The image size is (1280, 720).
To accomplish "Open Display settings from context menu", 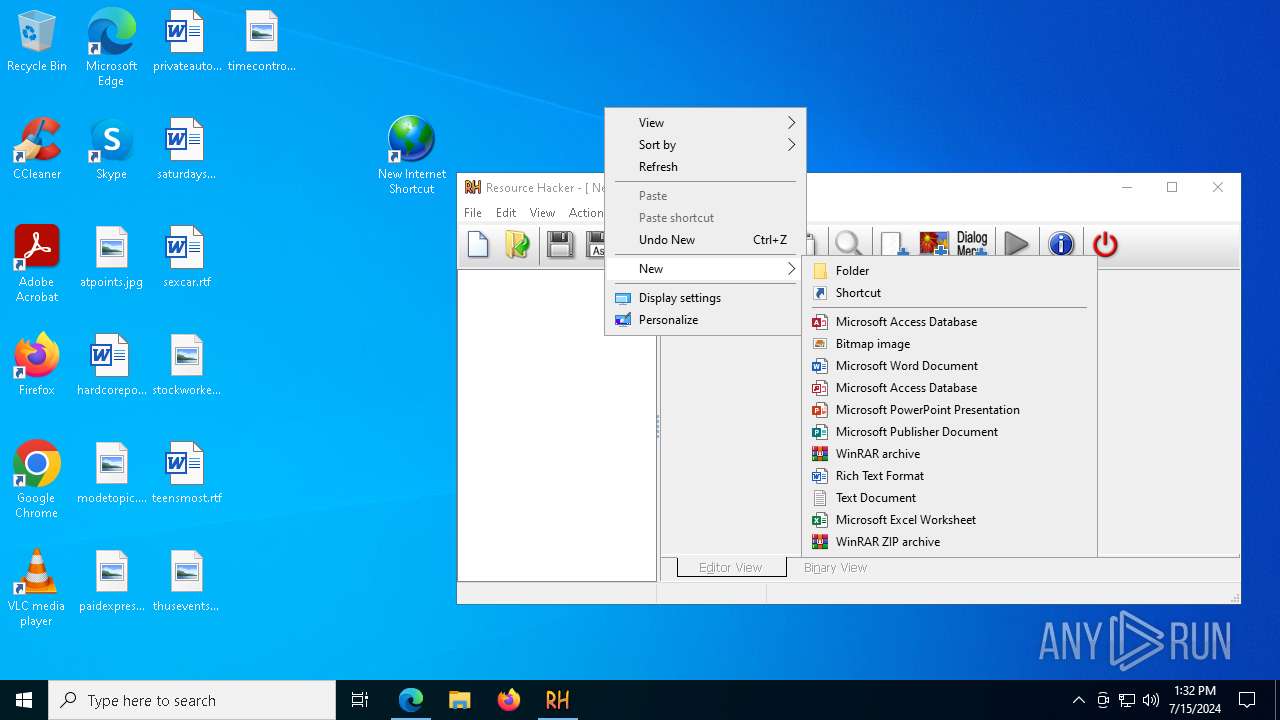I will coord(705,298).
